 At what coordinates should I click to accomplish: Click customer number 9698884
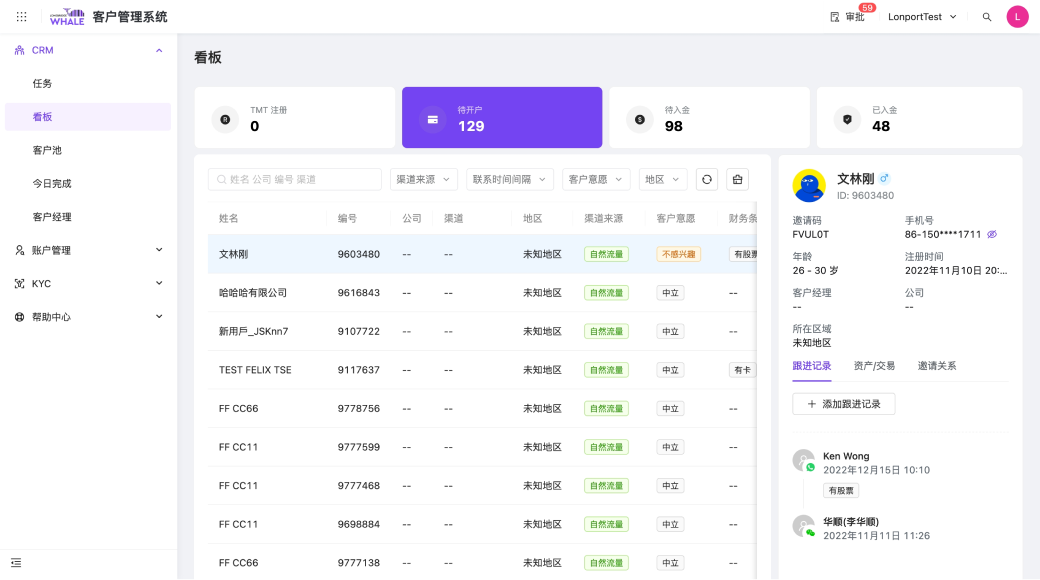tap(359, 524)
